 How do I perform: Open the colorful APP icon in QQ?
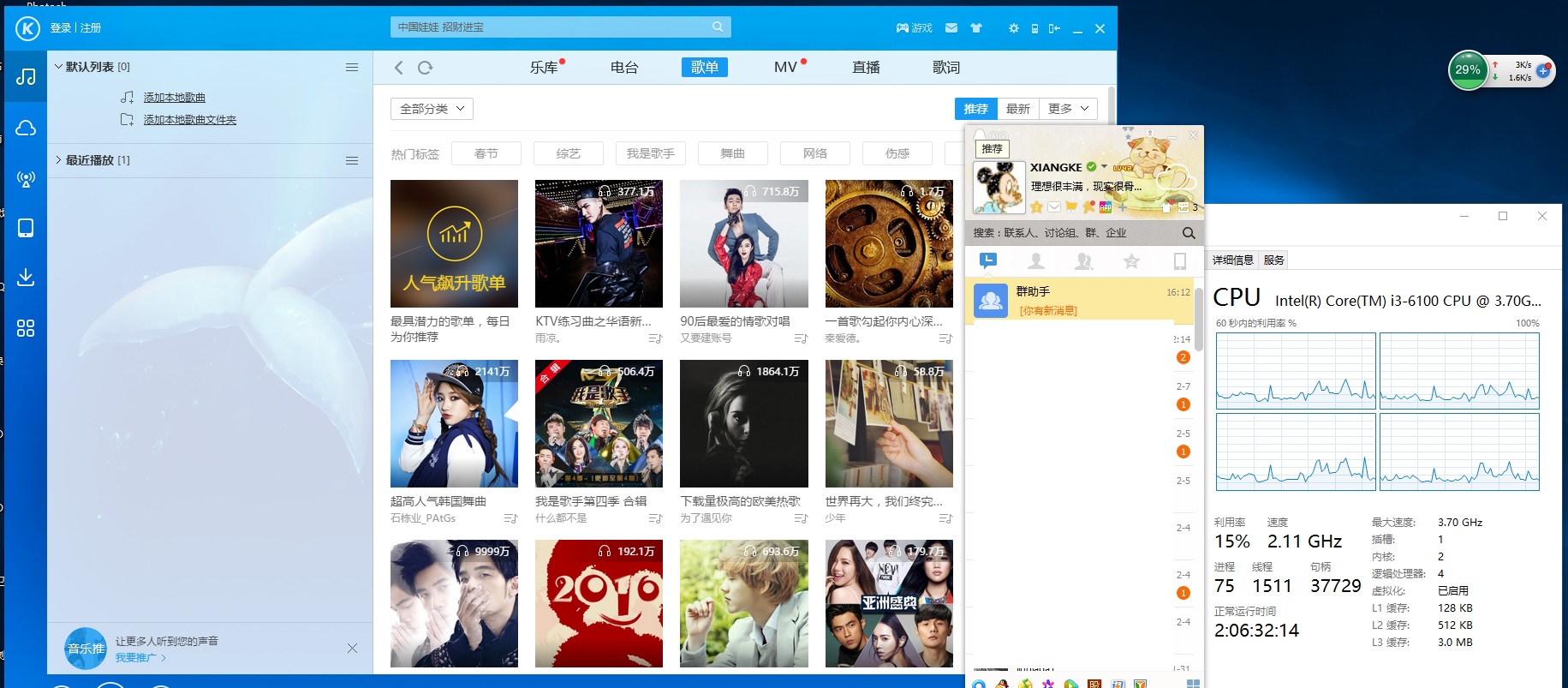[x=1106, y=206]
